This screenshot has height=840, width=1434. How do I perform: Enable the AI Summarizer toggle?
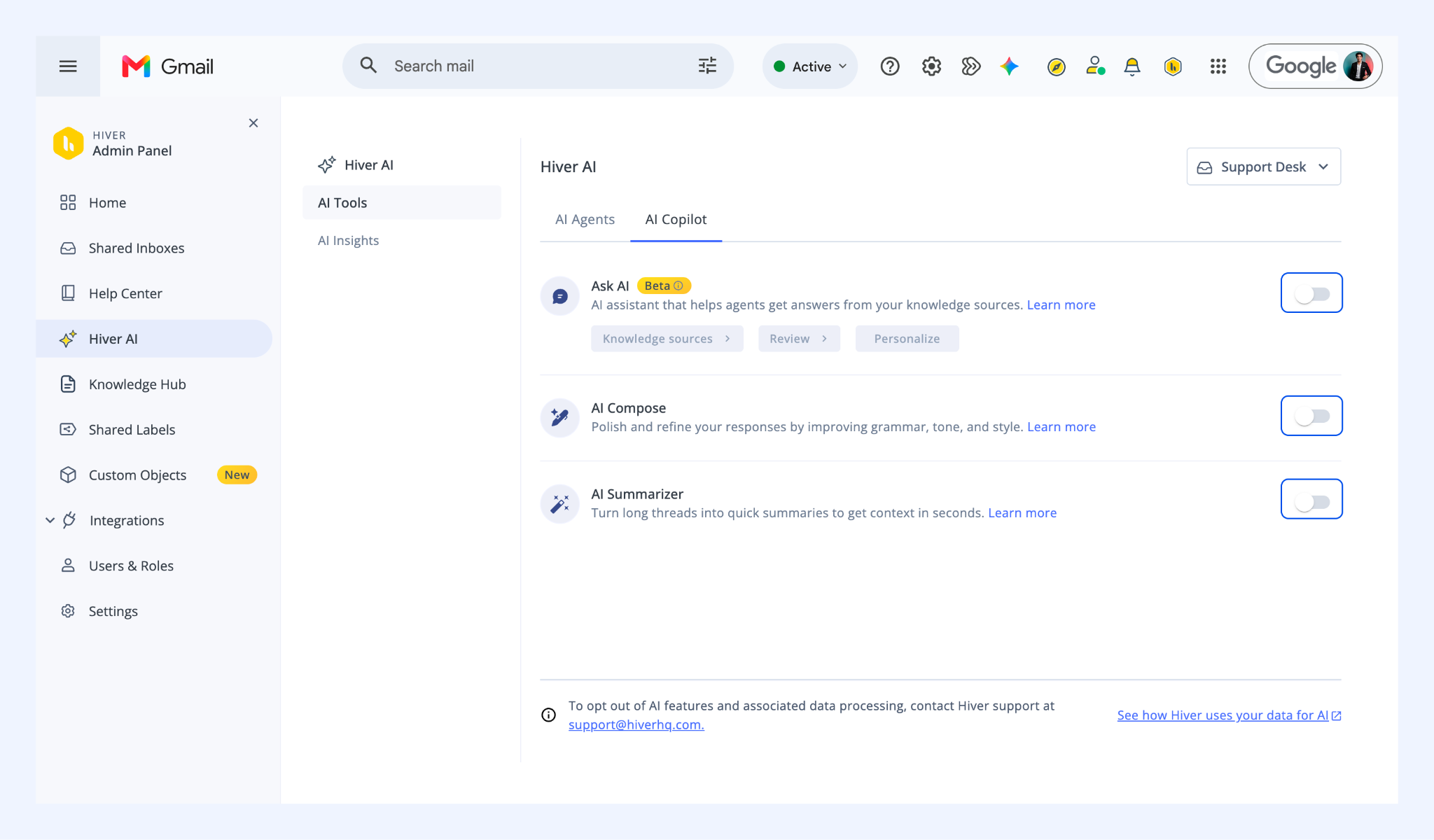coord(1311,501)
